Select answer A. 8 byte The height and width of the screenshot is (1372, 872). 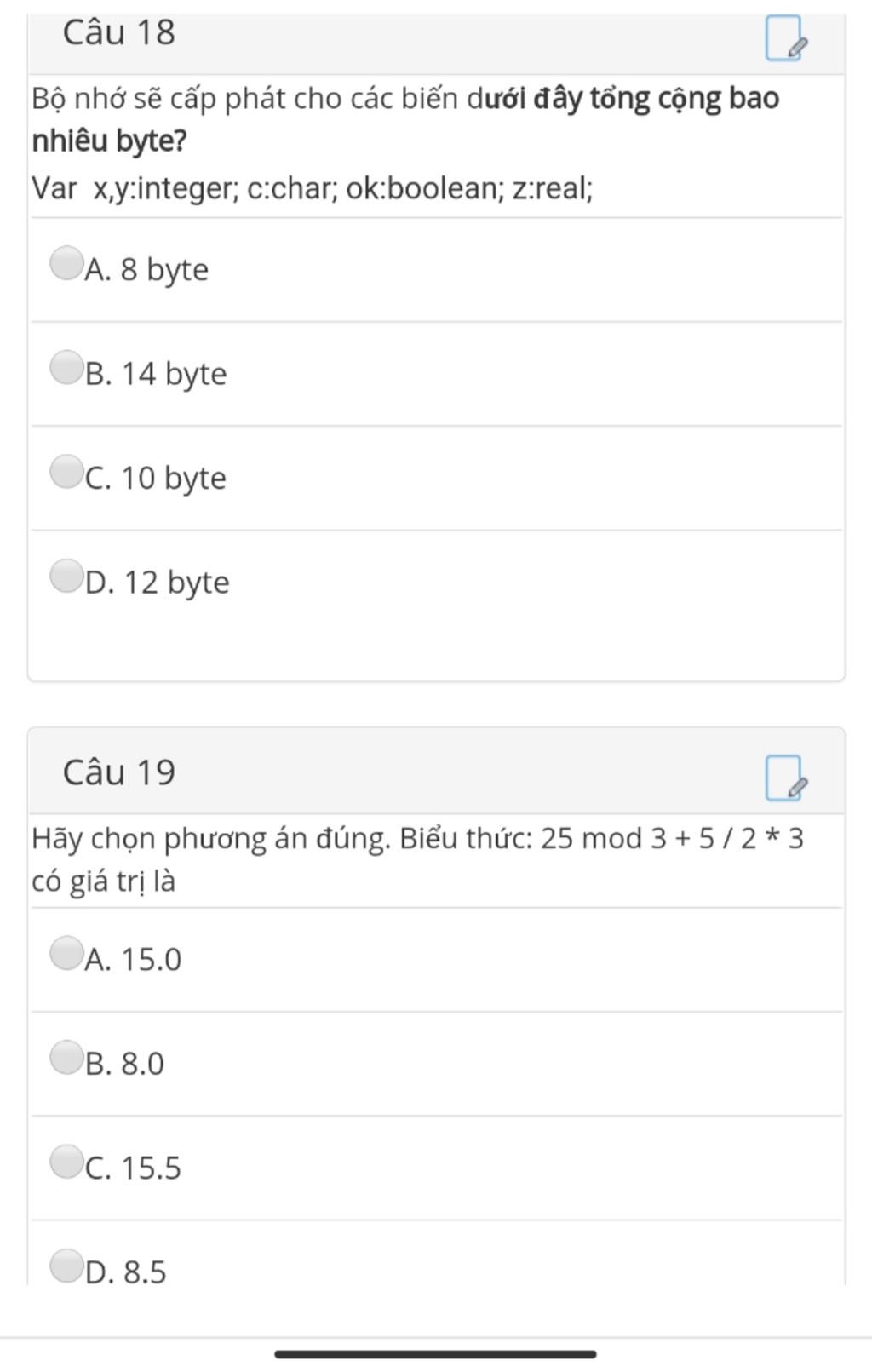click(66, 263)
